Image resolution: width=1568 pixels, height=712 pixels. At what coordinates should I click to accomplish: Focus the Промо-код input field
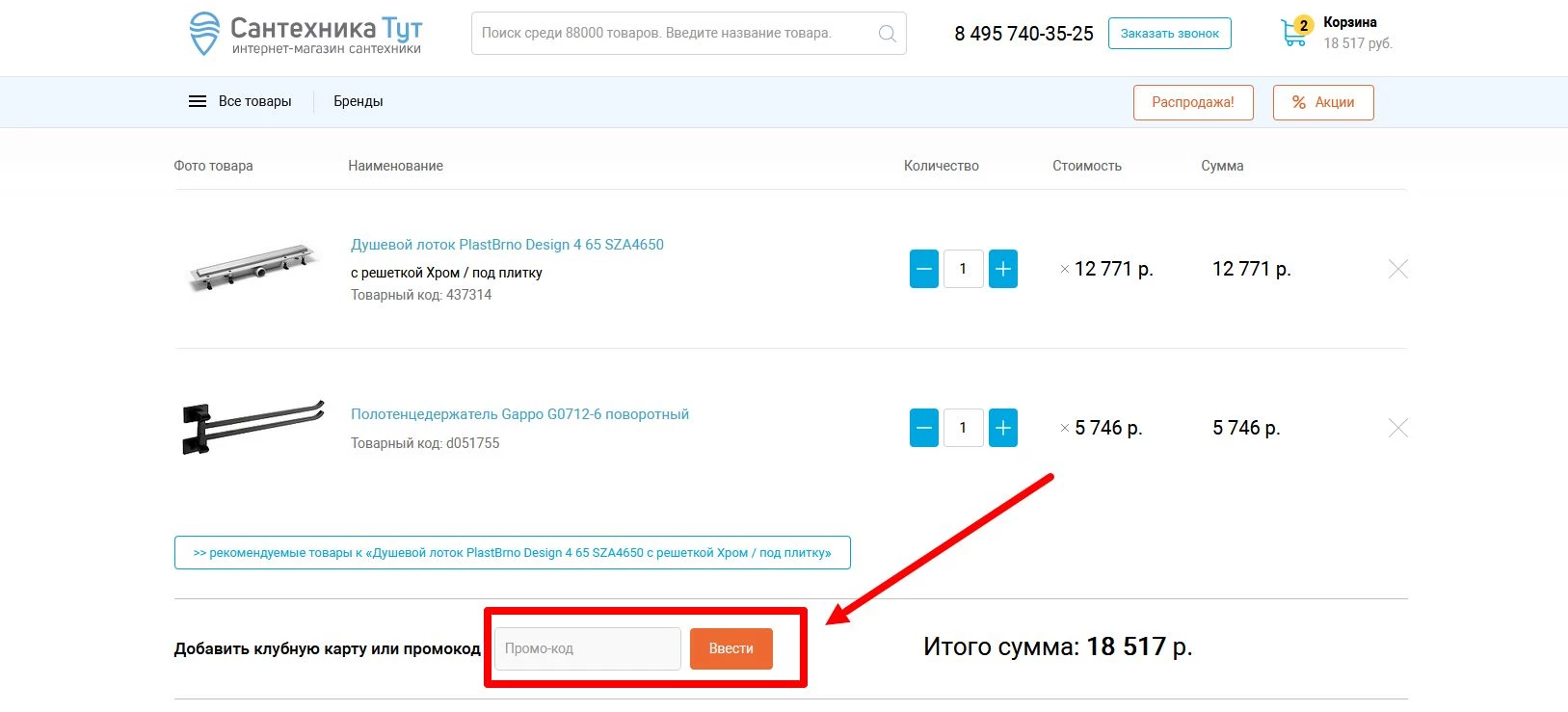[x=587, y=648]
